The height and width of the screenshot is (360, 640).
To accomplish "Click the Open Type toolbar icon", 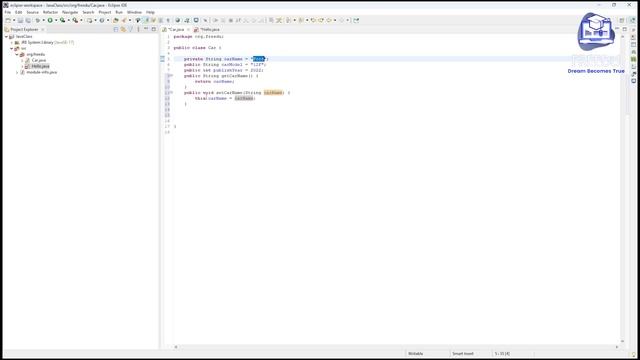I will tap(116, 20).
